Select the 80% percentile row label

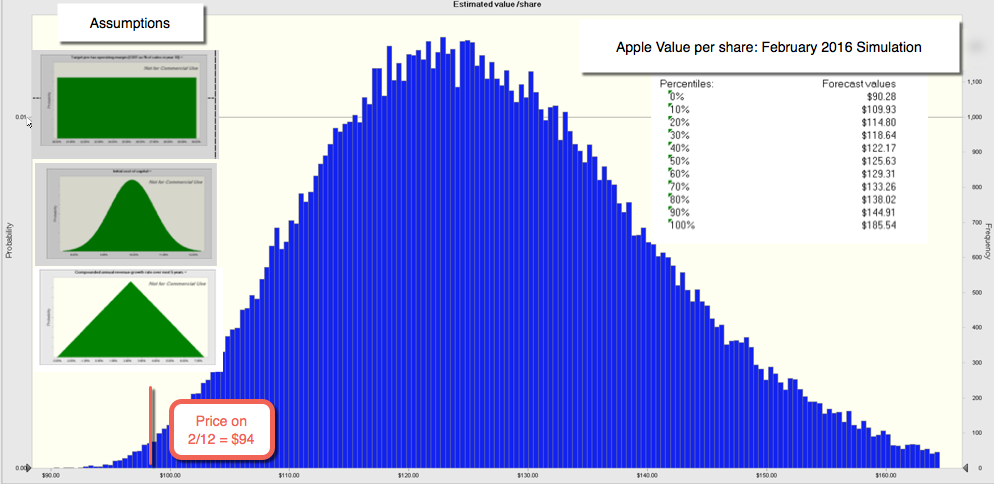[681, 199]
